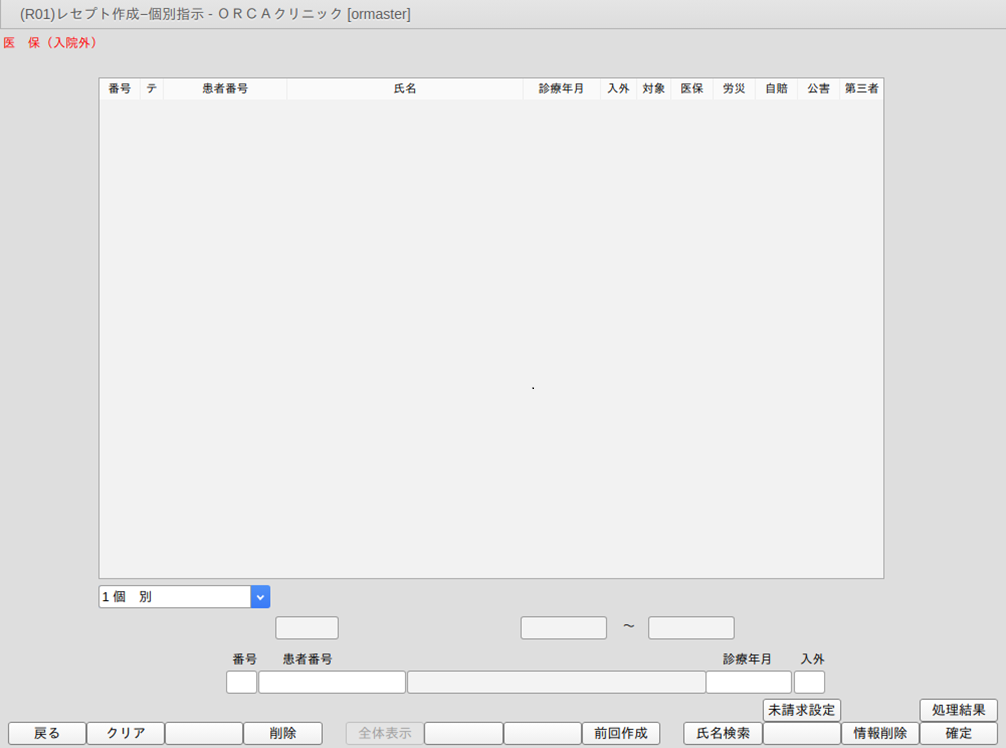Click the range end field after ～
This screenshot has width=1006, height=748.
(691, 628)
